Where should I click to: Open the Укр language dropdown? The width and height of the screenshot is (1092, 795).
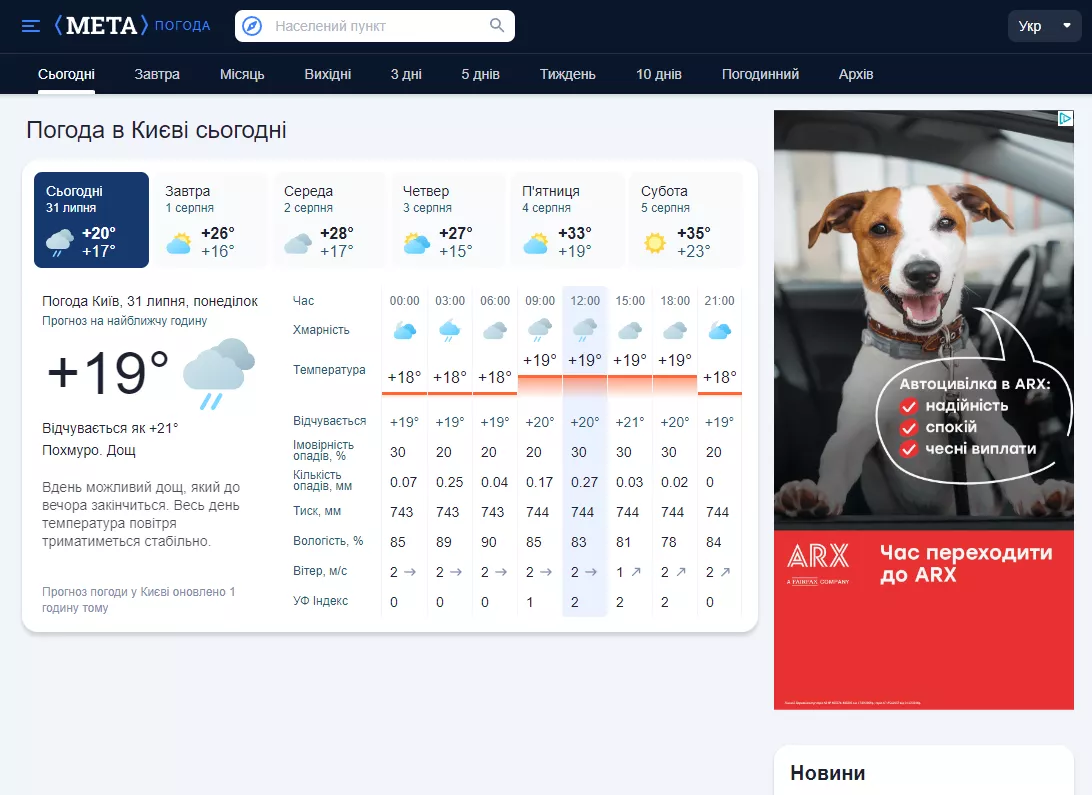1044,26
